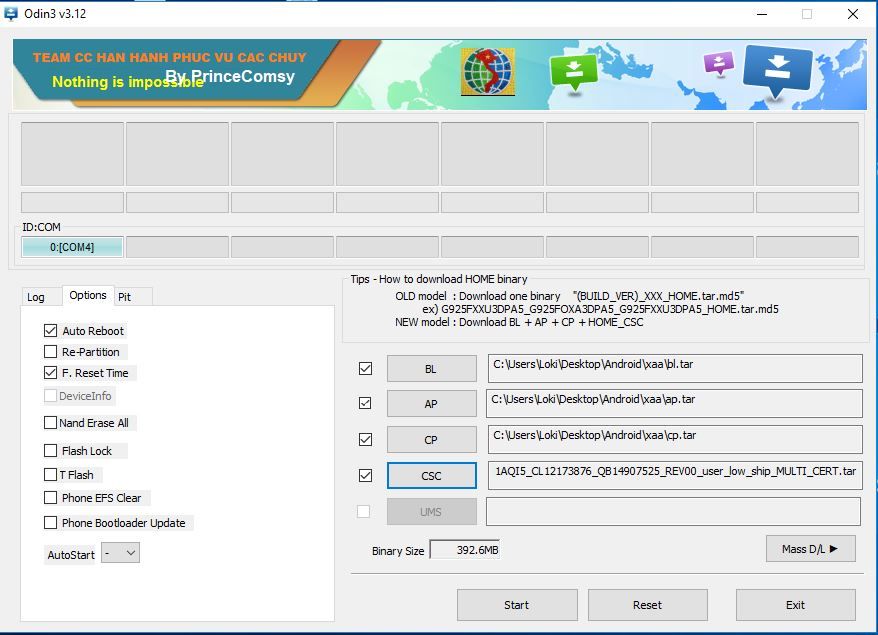Image resolution: width=878 pixels, height=635 pixels.
Task: Click the large blue download bubble icon
Action: (x=777, y=71)
